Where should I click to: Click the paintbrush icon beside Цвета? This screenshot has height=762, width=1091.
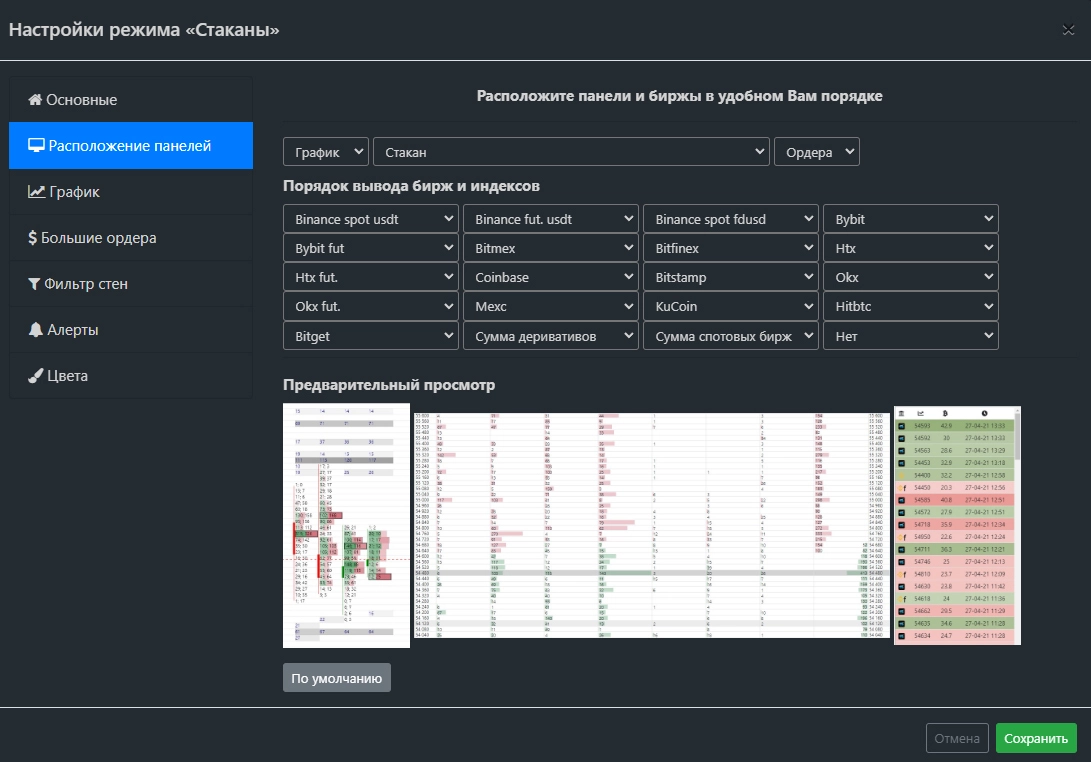(x=36, y=376)
